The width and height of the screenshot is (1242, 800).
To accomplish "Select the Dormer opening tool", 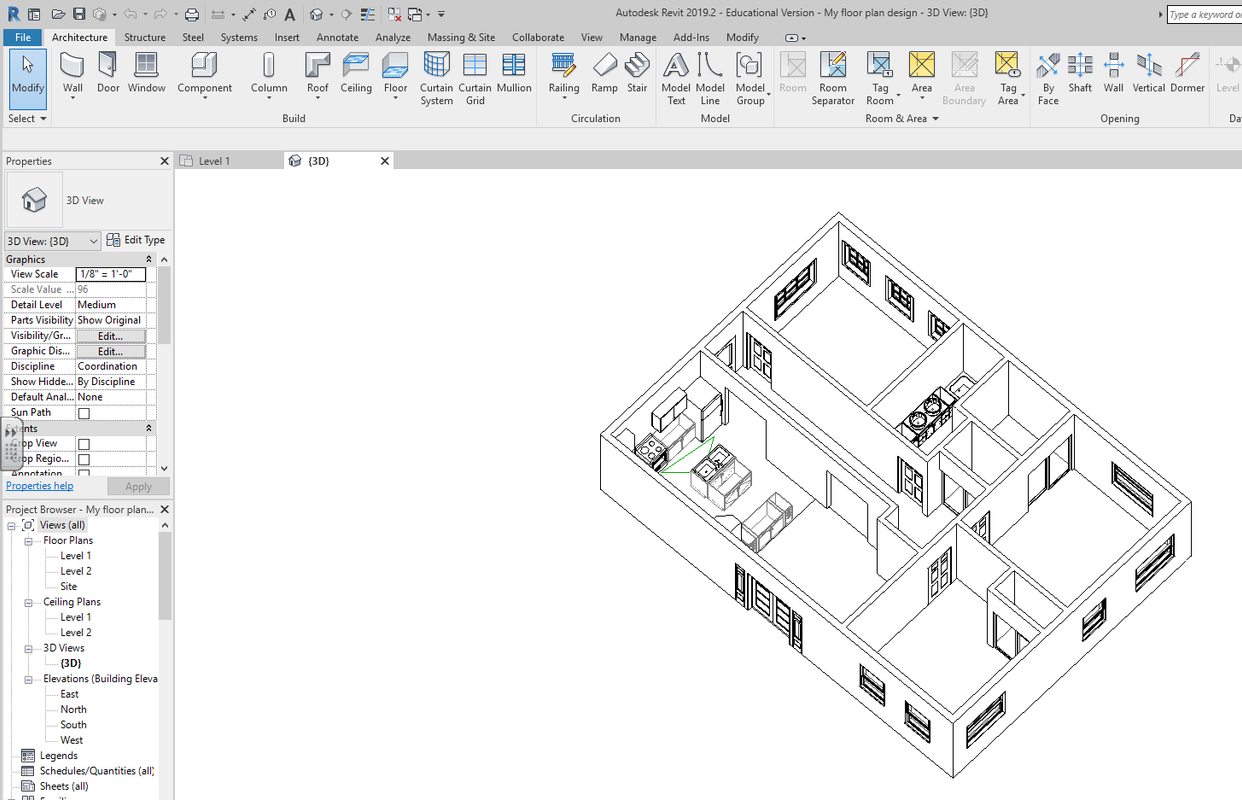I will coord(1188,73).
